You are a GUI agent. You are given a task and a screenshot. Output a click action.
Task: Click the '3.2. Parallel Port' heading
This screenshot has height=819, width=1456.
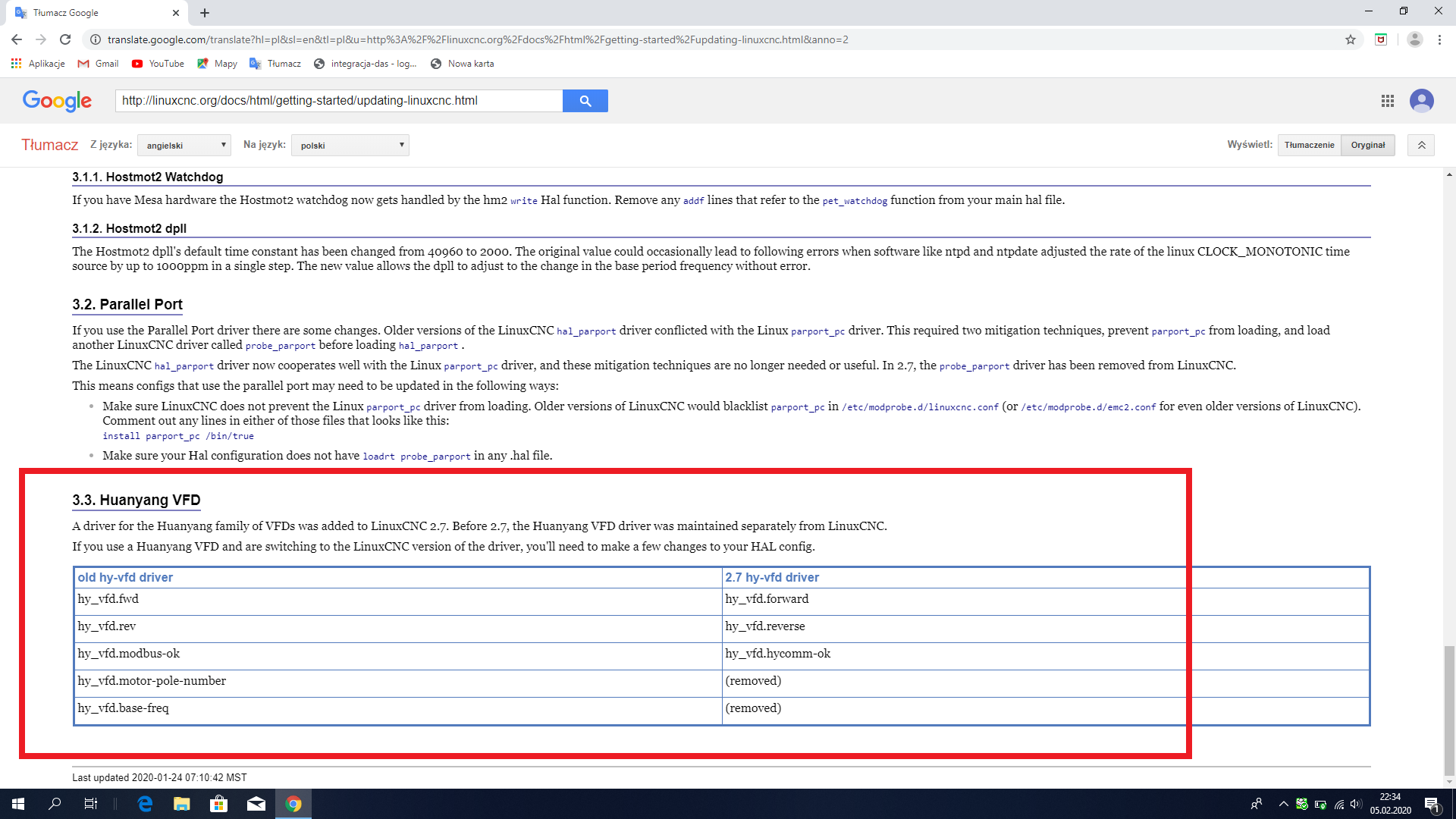tap(127, 305)
